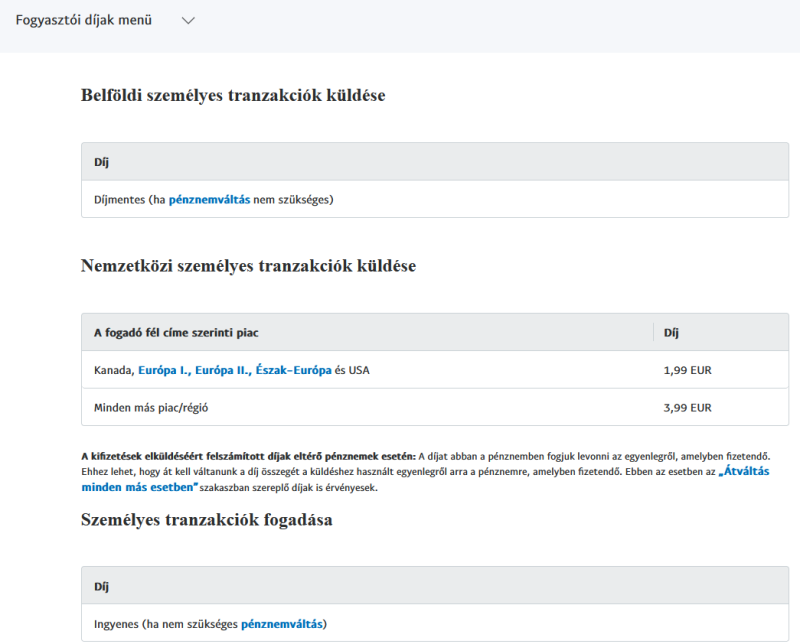Follow the „Átváltás minden más esetben” link
The width and height of the screenshot is (800, 644).
425,479
